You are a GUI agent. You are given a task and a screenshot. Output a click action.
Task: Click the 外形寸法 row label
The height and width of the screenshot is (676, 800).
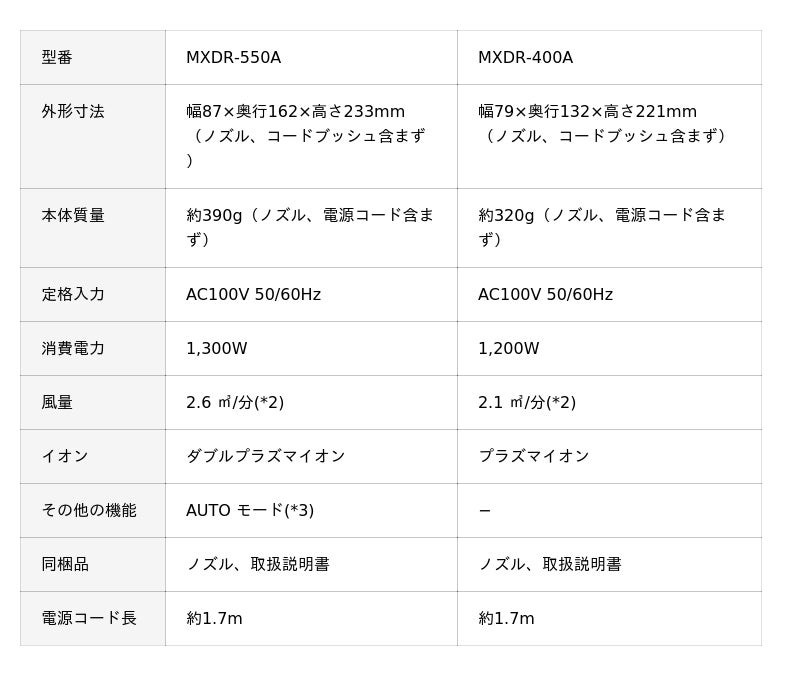tap(73, 111)
